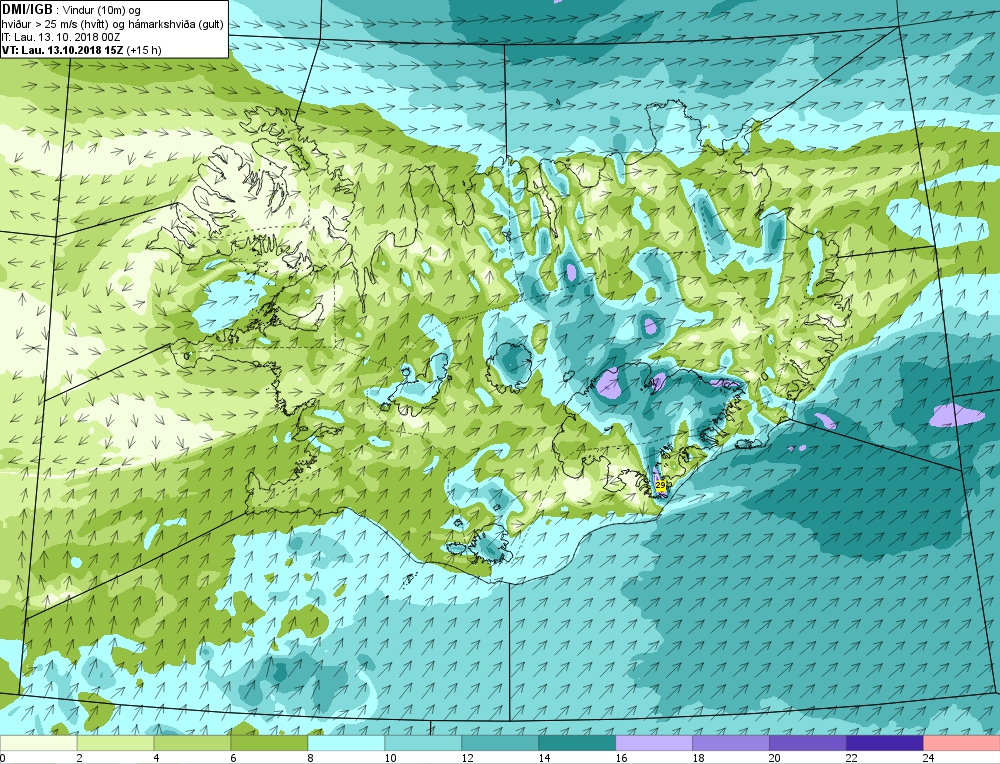Click the yellow 29 gust marker
Image resolution: width=1000 pixels, height=764 pixels.
(661, 485)
